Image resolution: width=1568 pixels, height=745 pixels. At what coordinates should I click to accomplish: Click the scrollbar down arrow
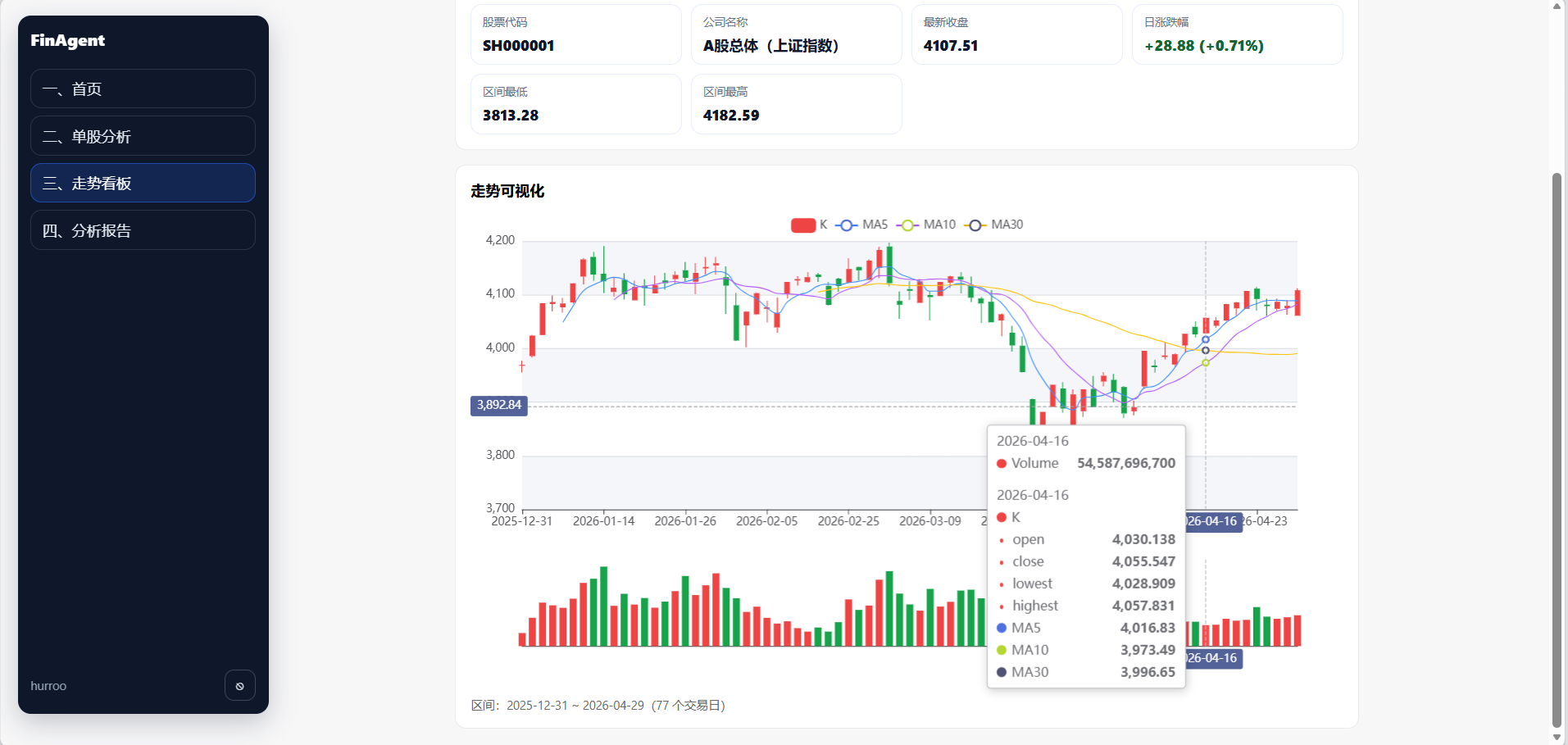(x=1557, y=738)
